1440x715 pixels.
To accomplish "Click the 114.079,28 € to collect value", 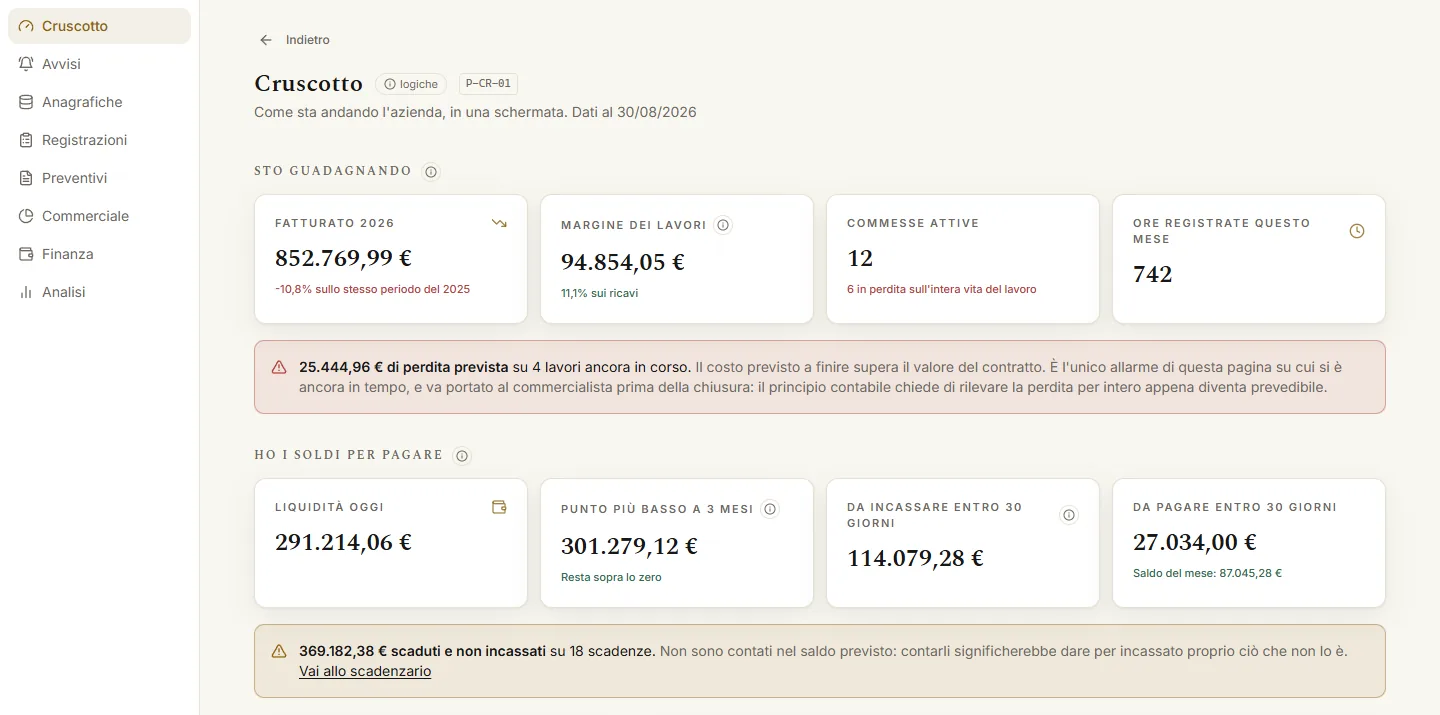I will [915, 558].
